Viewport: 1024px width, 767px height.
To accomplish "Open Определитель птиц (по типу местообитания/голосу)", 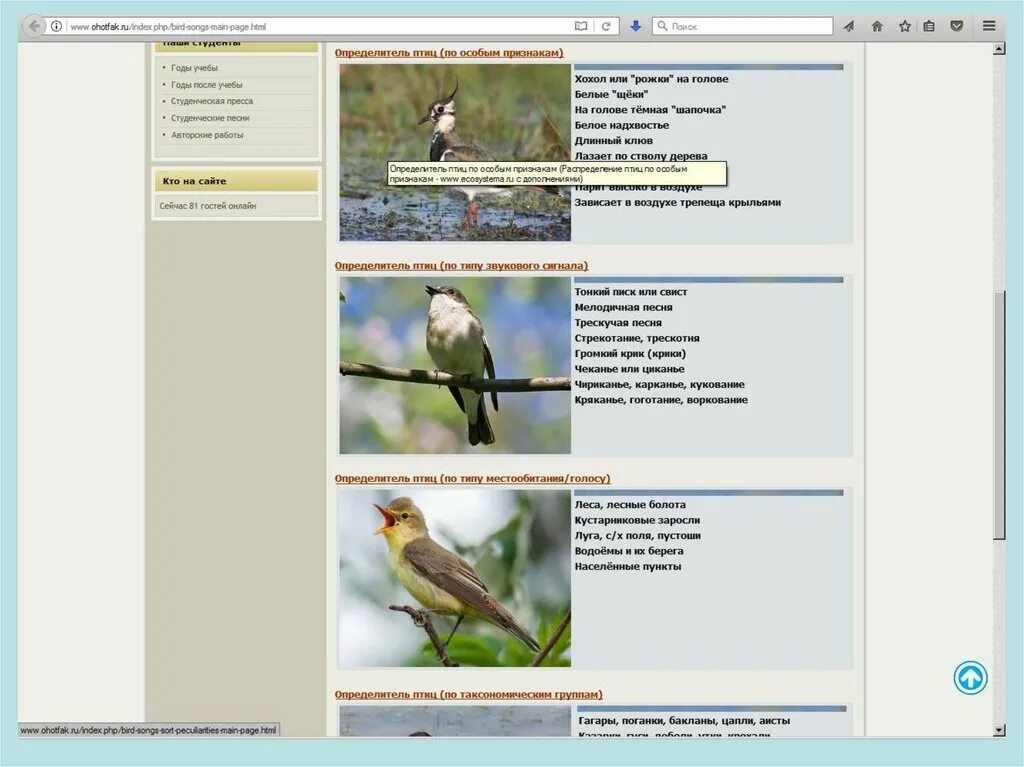I will (x=472, y=479).
